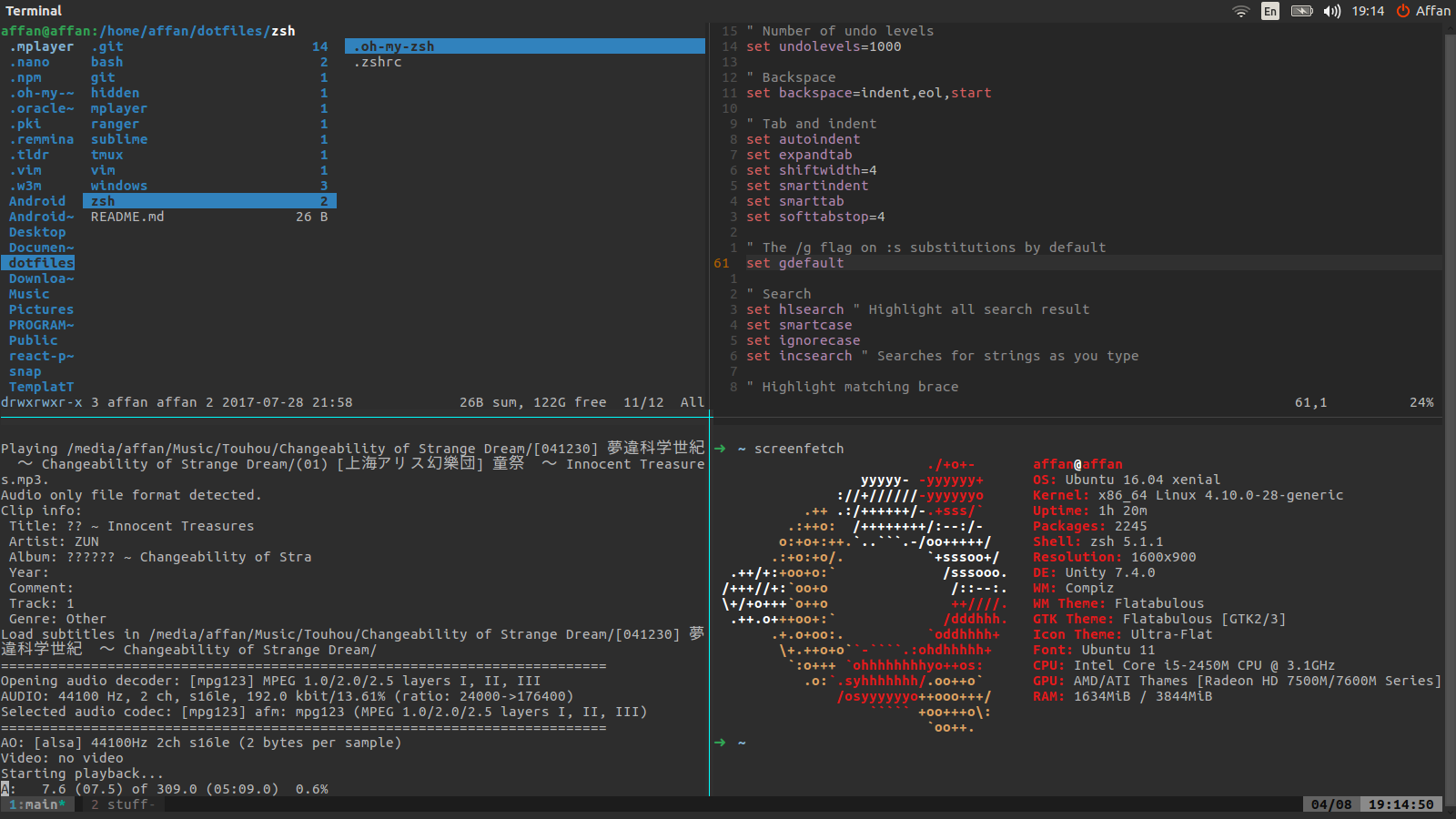Select the windows directory entry
This screenshot has width=1456, height=819.
(209, 186)
